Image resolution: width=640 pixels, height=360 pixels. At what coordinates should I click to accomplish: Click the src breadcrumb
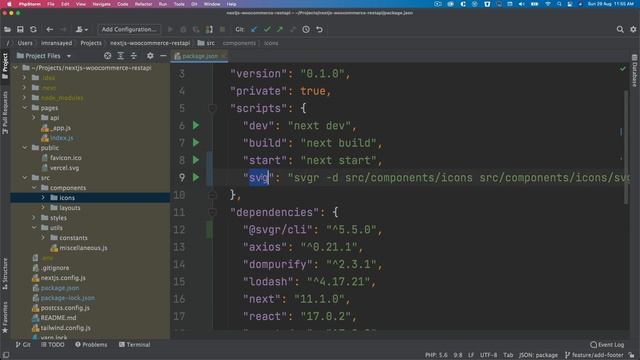(207, 43)
